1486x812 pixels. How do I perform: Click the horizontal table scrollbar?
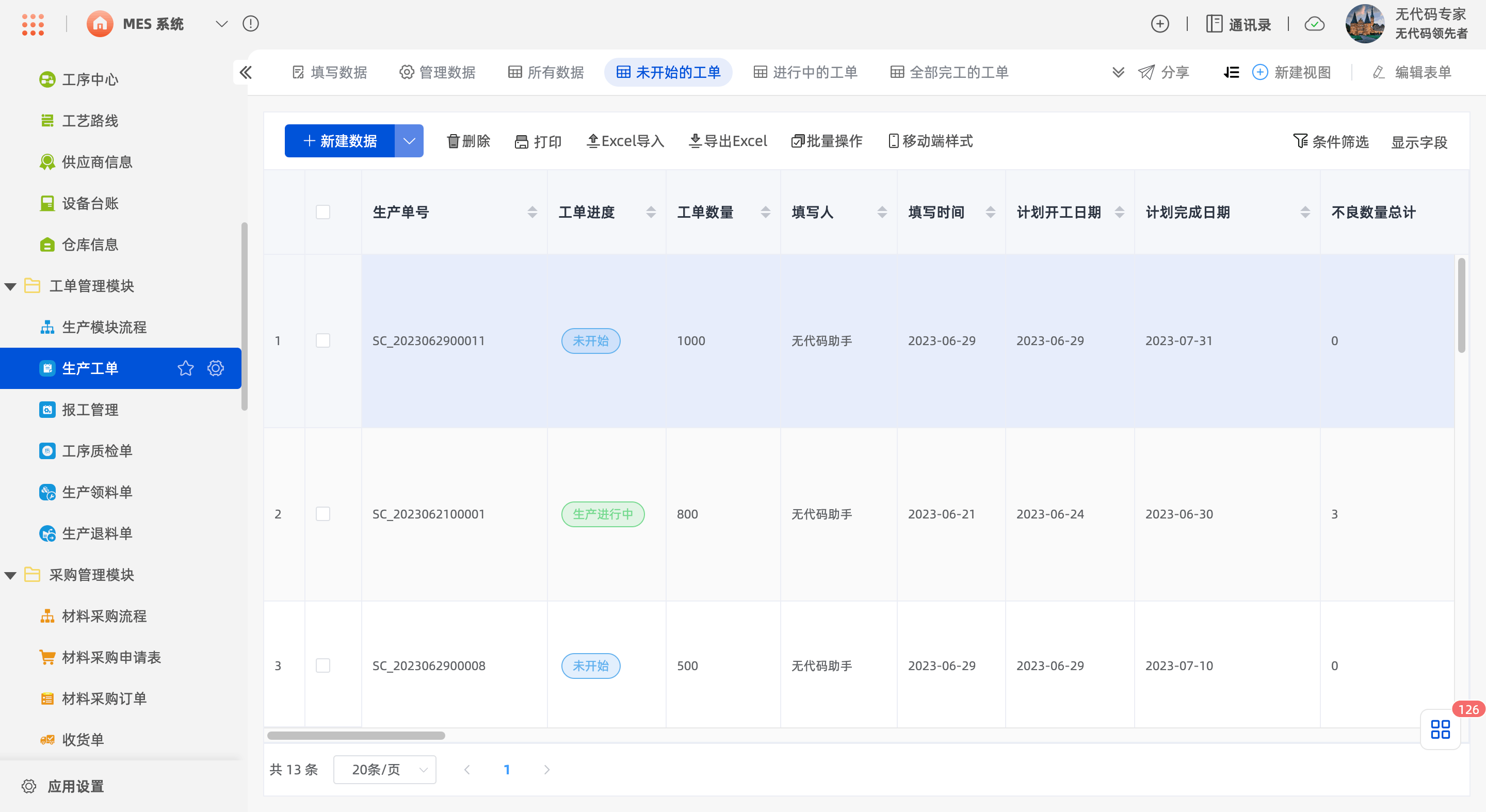(x=356, y=735)
